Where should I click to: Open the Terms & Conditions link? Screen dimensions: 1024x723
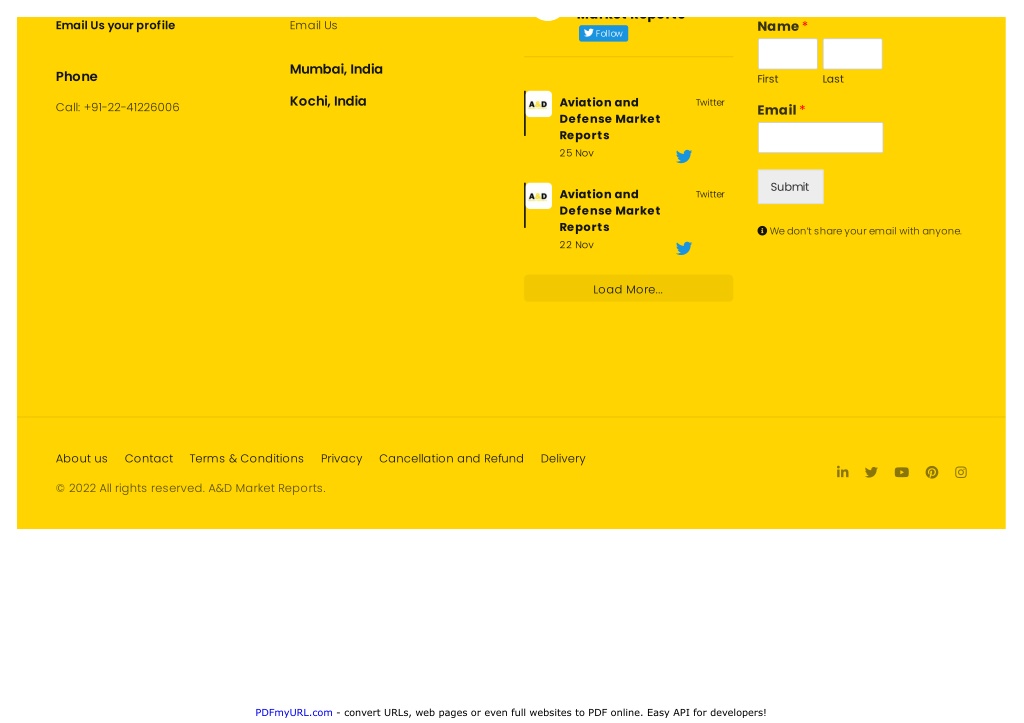247,458
